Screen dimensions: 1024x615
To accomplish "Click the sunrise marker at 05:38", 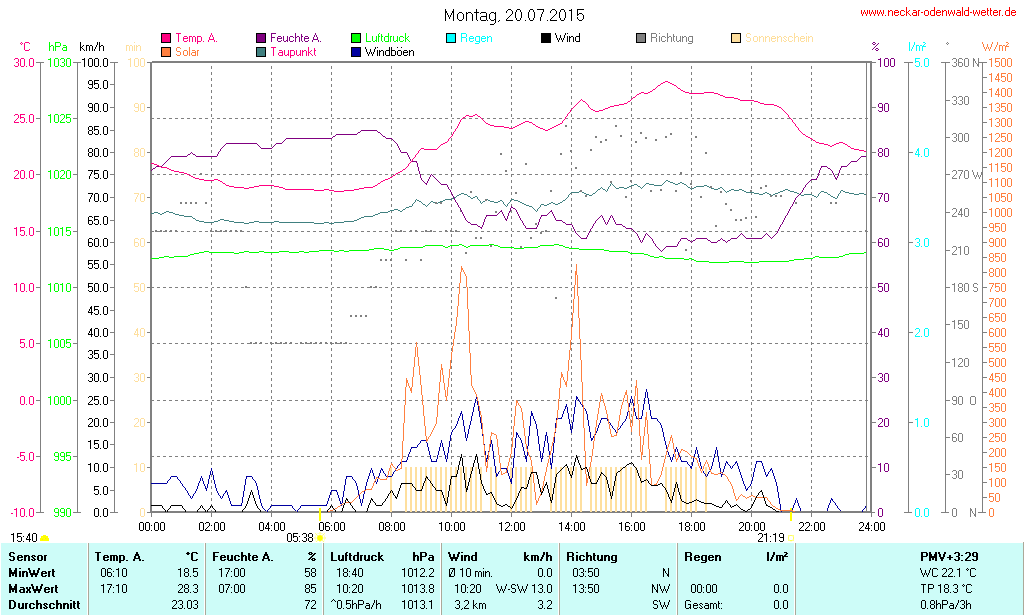I will pos(320,537).
